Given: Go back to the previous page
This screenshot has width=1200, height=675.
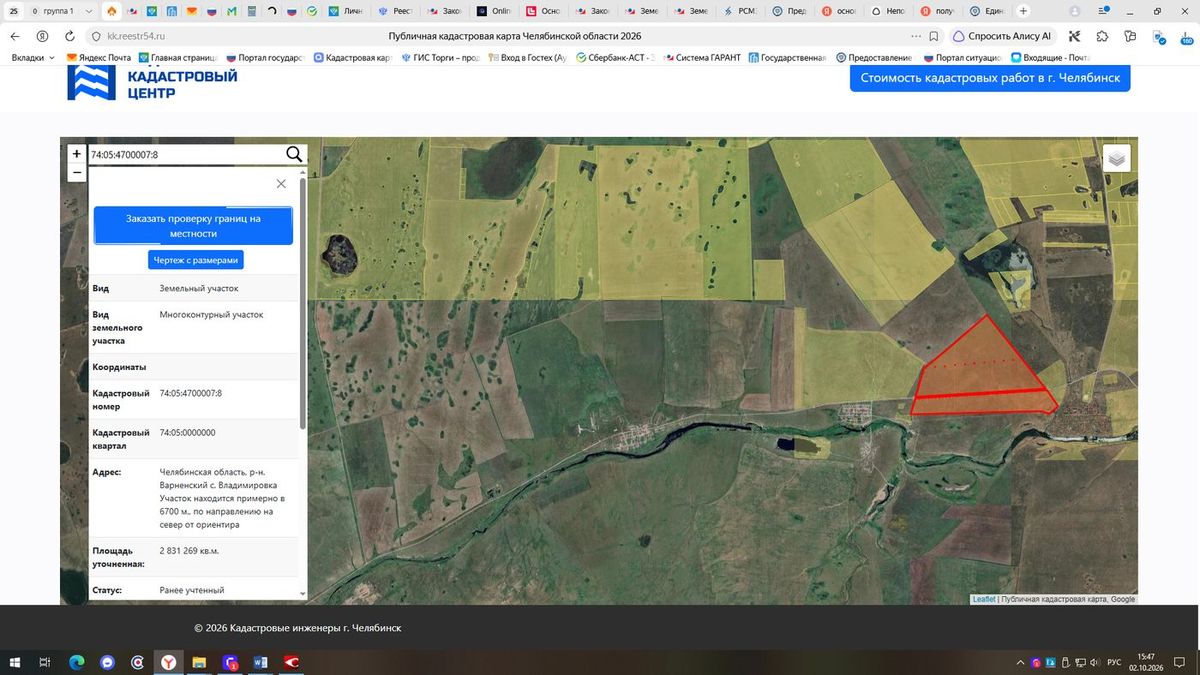Looking at the screenshot, I should pyautogui.click(x=15, y=36).
